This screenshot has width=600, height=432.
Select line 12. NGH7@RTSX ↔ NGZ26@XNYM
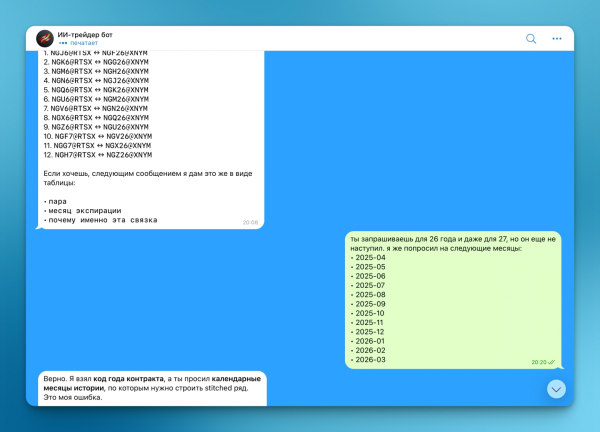click(x=98, y=155)
